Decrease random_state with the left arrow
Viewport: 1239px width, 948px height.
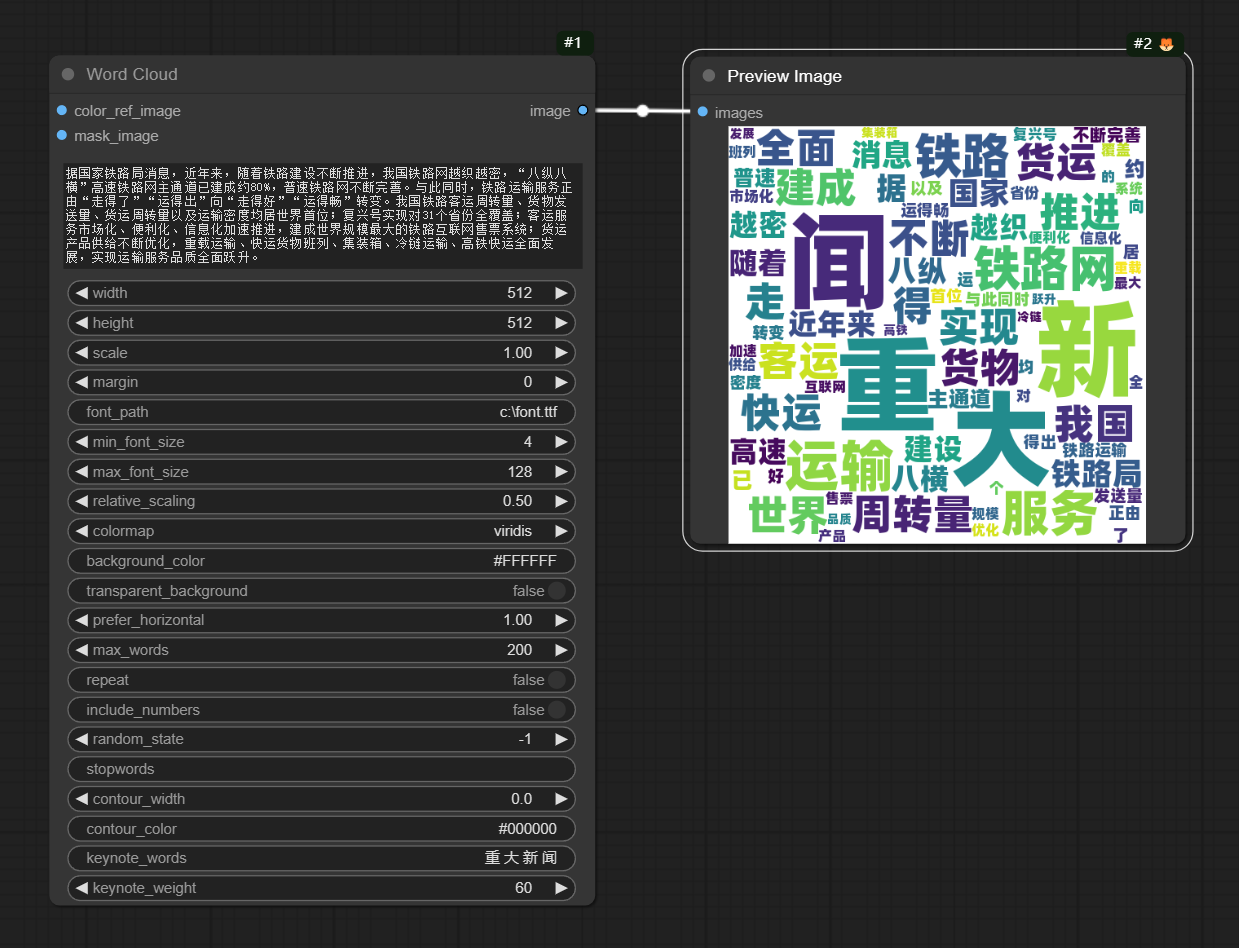tap(82, 739)
